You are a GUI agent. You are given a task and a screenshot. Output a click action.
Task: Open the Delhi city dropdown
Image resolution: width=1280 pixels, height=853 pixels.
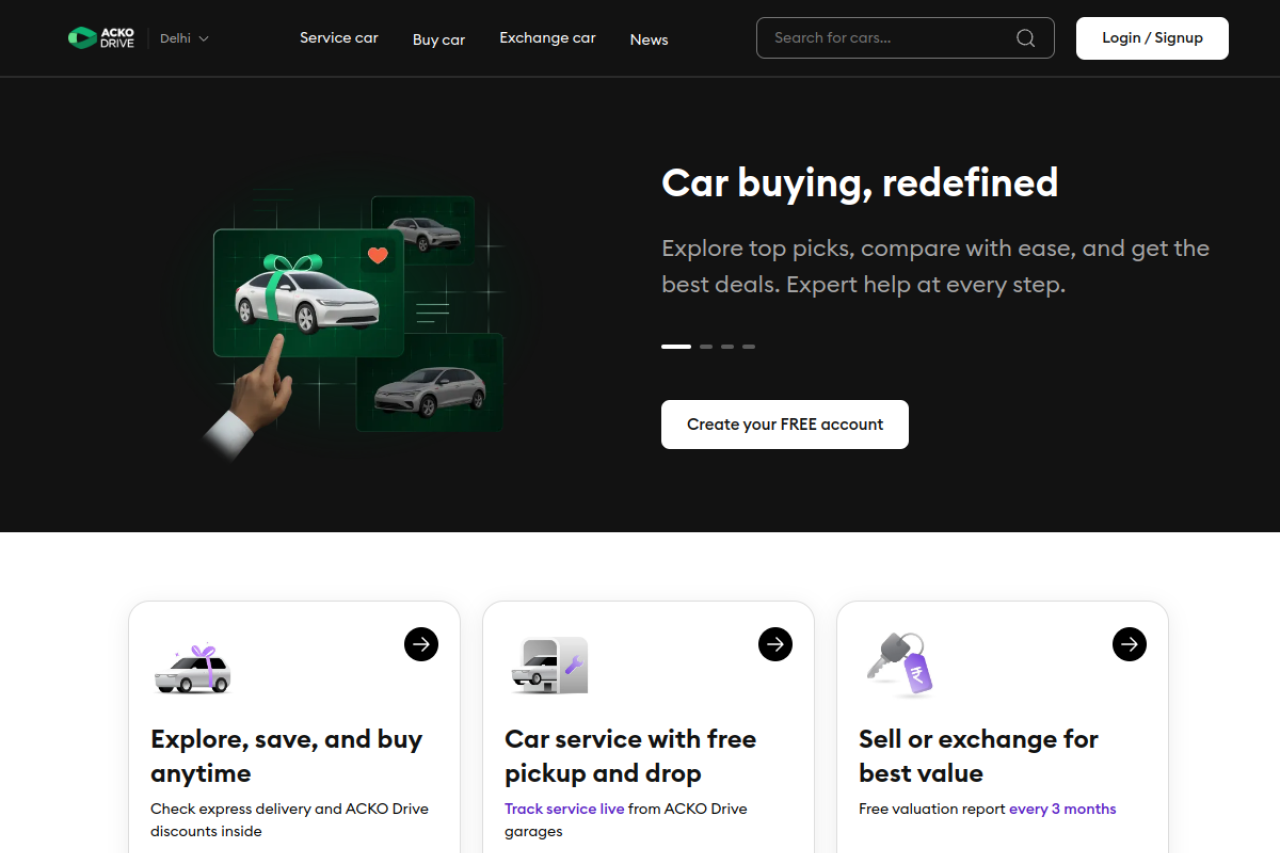tap(185, 38)
